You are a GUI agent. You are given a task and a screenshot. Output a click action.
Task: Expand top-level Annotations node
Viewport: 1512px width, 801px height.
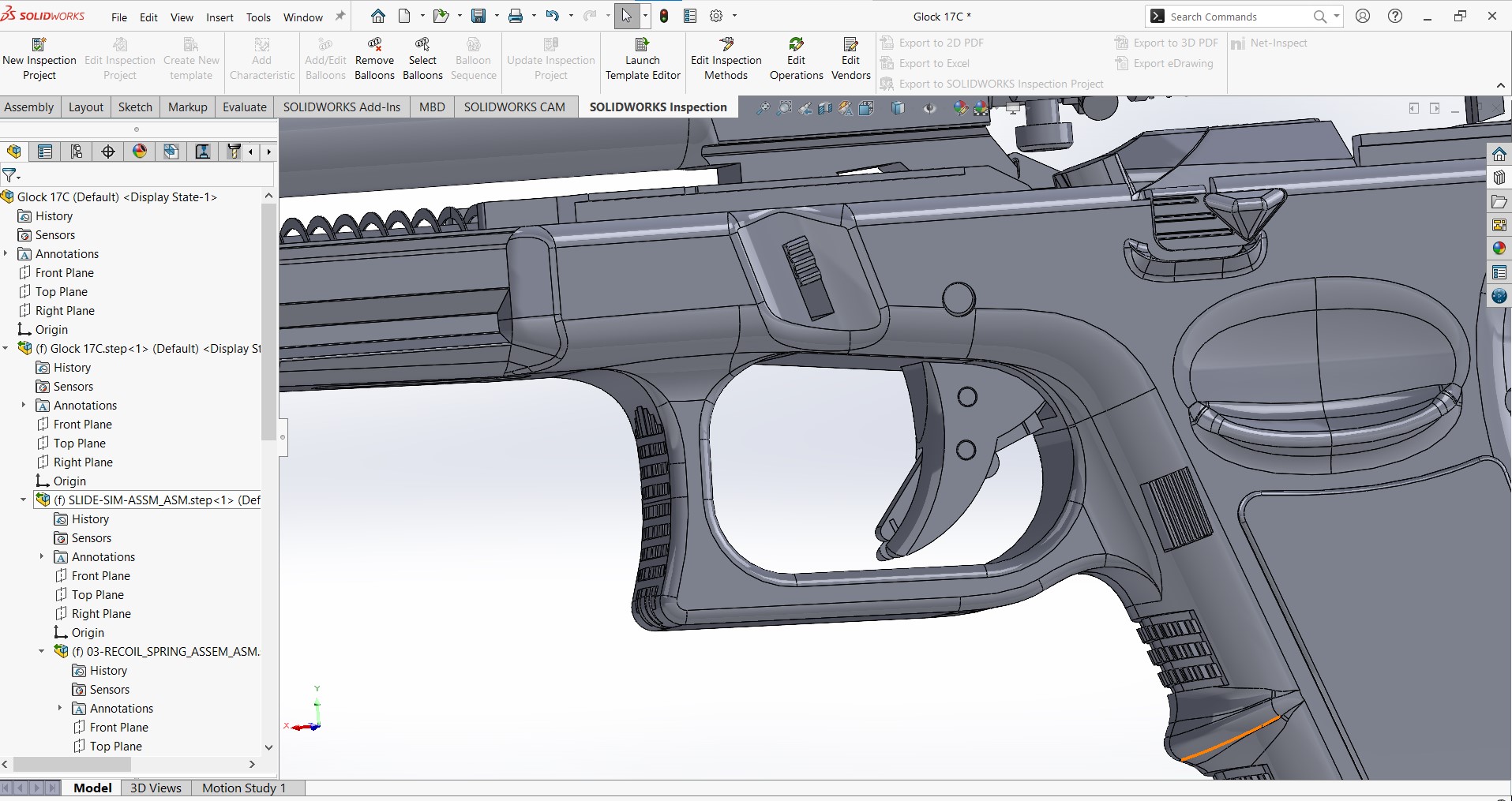coord(6,253)
